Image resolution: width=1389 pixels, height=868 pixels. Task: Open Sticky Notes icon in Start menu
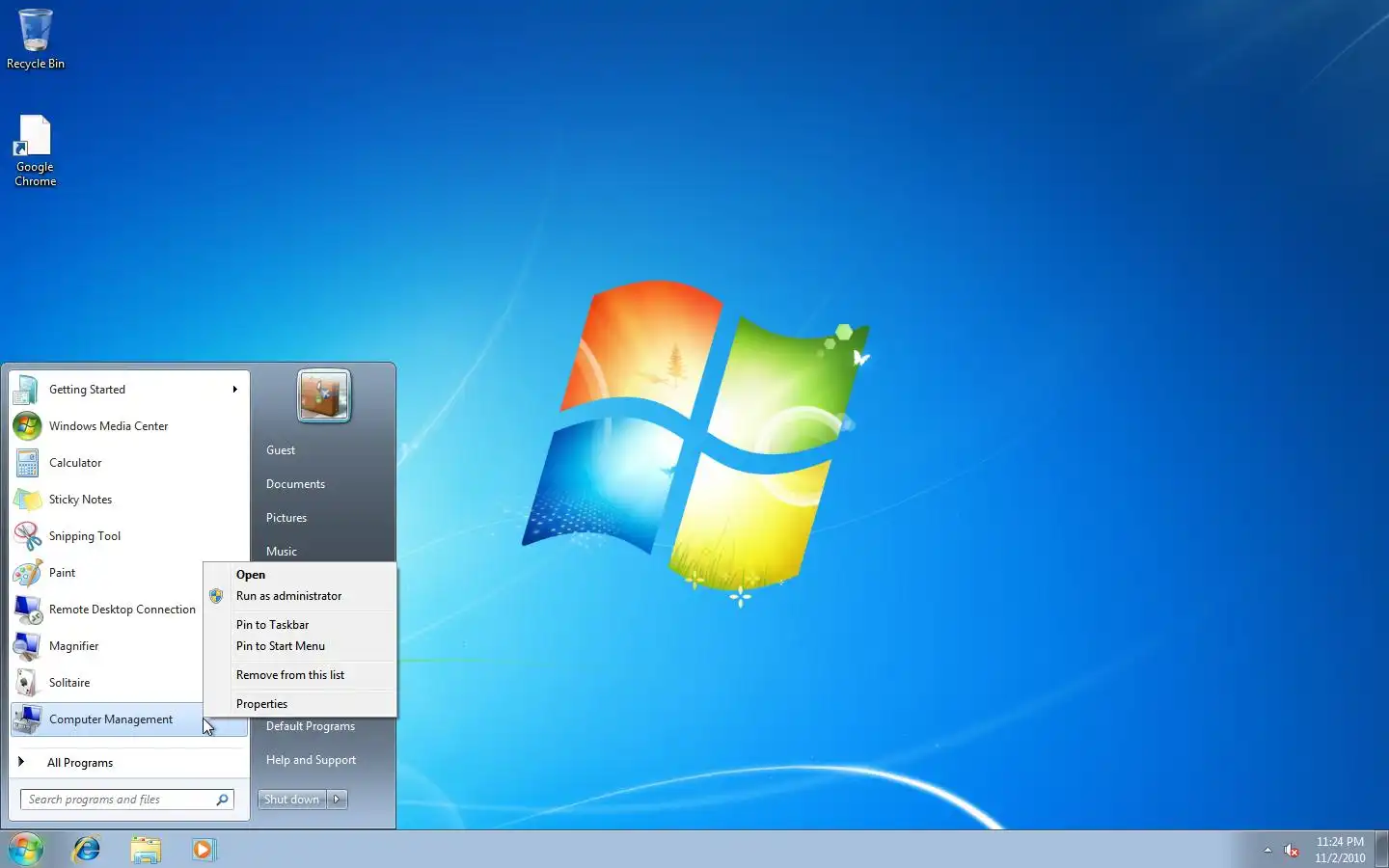27,500
